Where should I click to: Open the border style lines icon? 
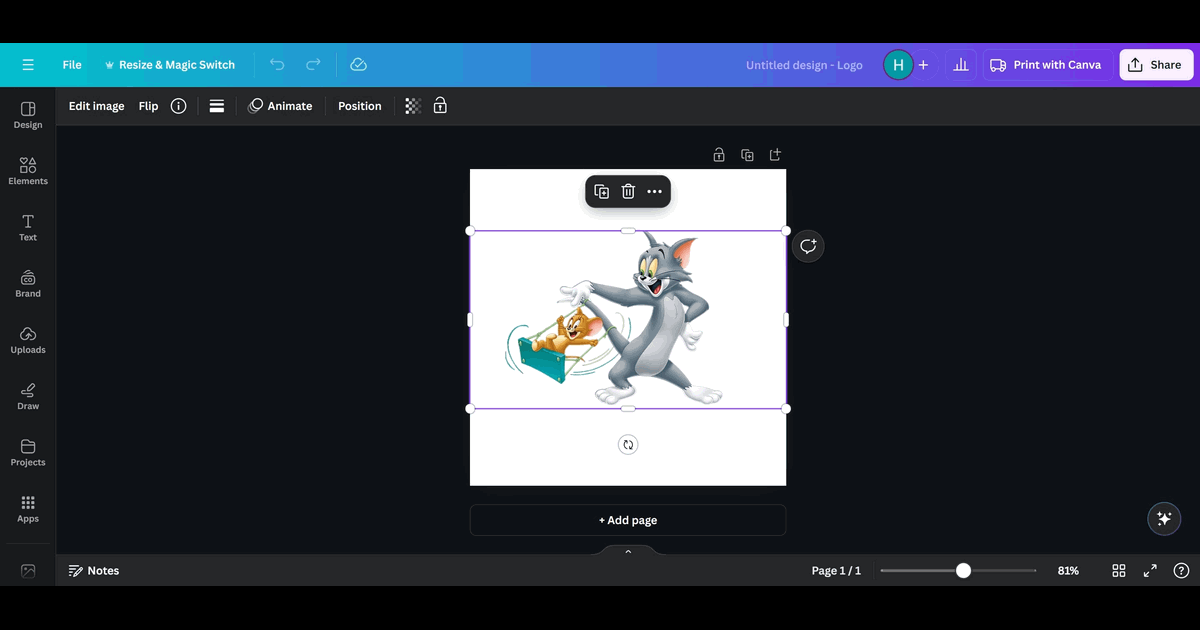(x=216, y=106)
